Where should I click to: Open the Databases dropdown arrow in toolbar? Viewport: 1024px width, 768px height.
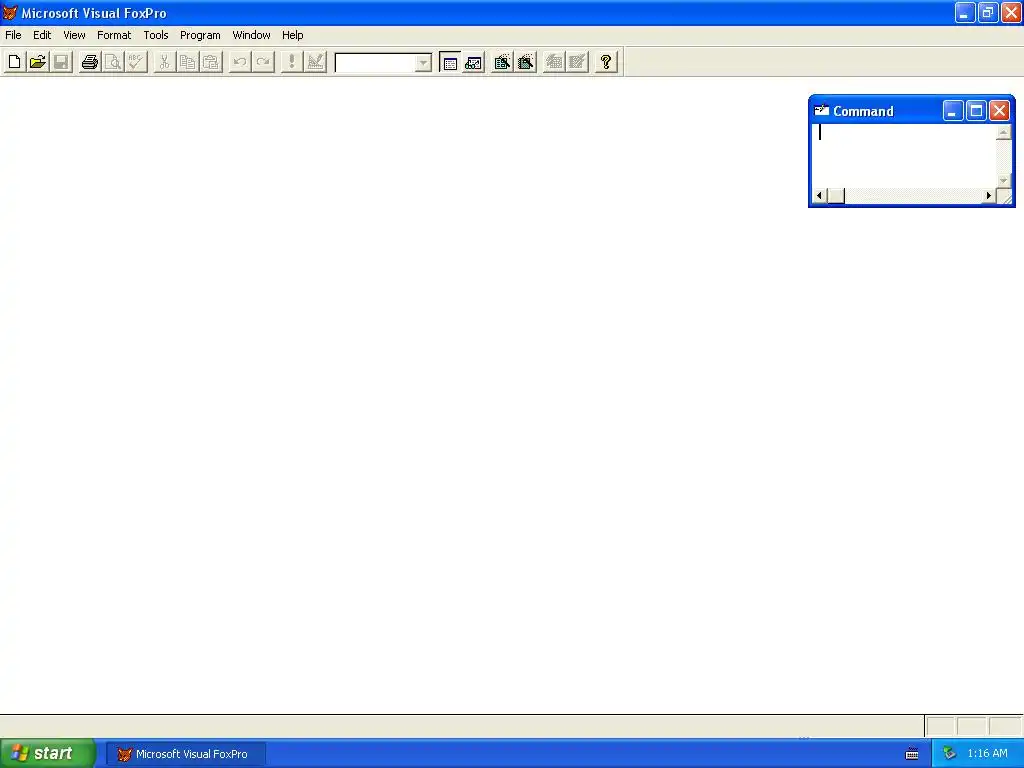coord(423,63)
